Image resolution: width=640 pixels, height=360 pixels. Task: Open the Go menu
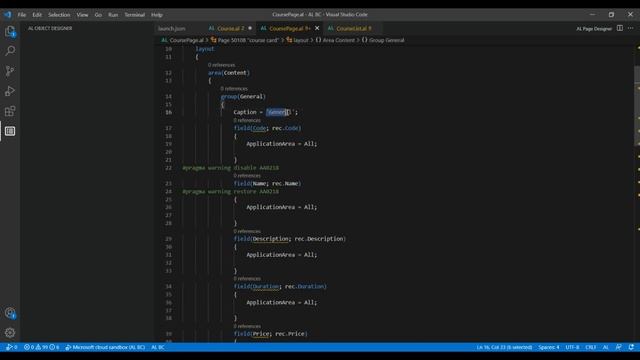[98, 15]
